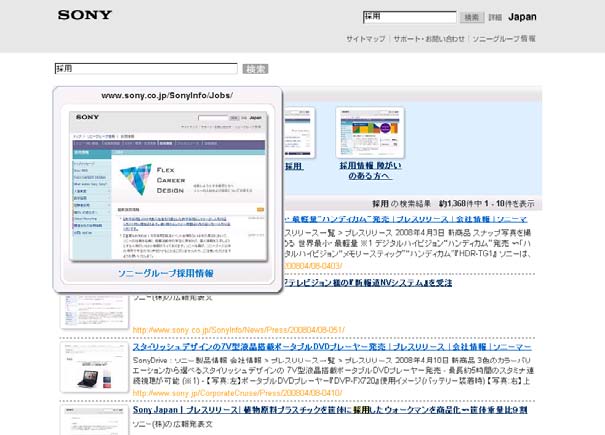The width and height of the screenshot is (605, 435).
Task: Open the サポート・お問い合わせ link
Action: tap(429, 39)
